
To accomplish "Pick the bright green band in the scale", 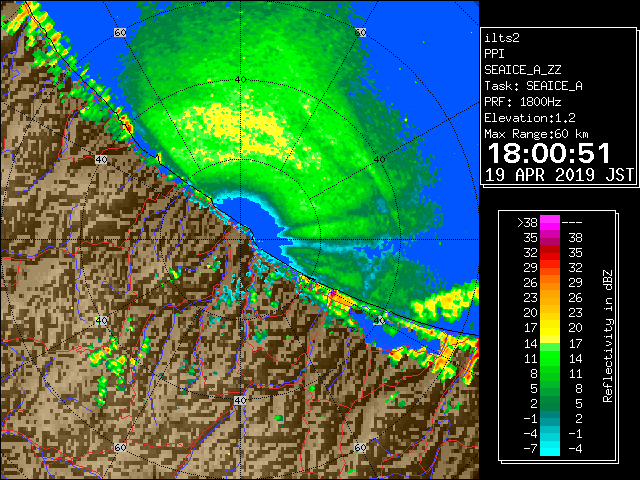I will click(550, 358).
